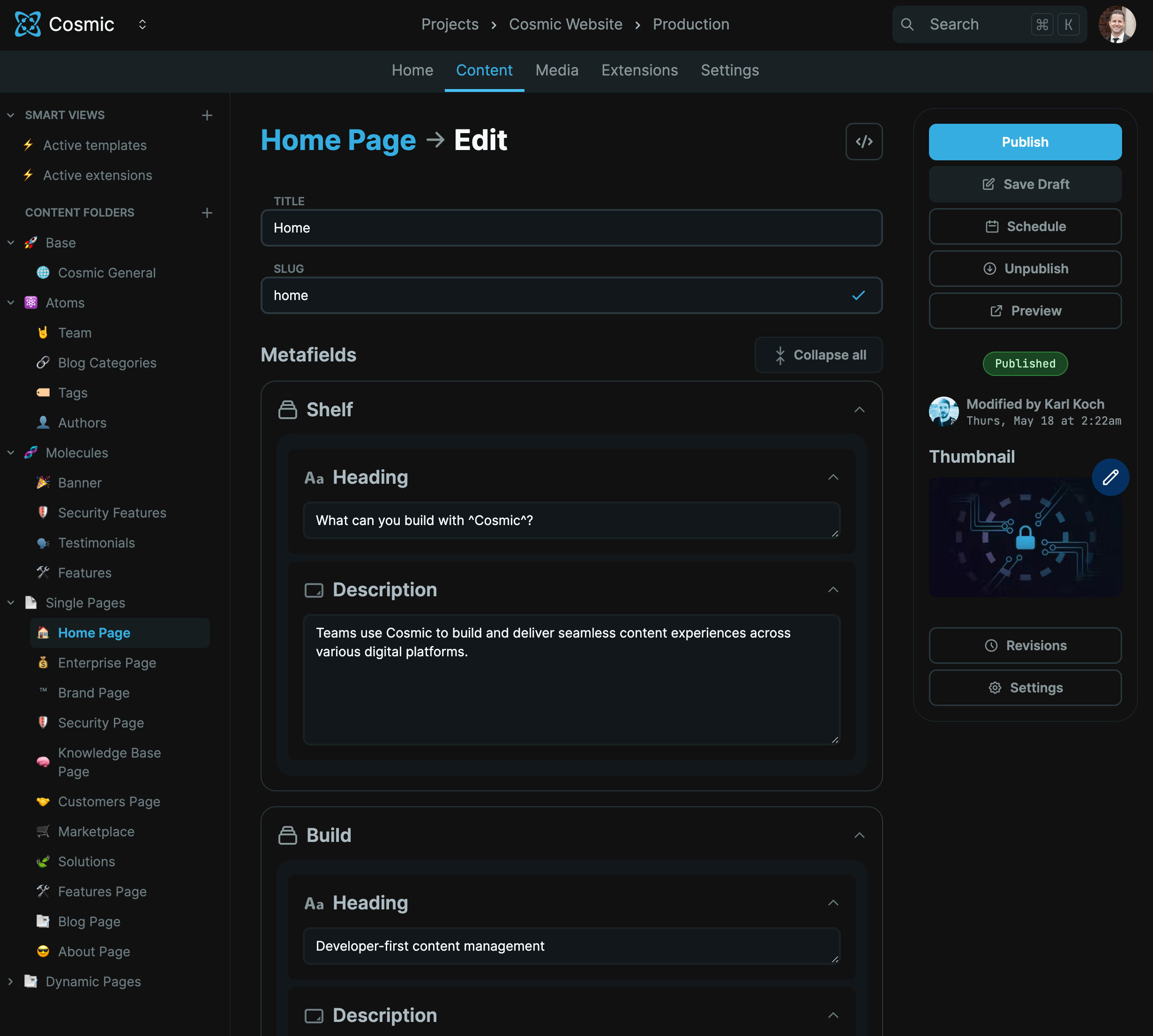1153x1036 pixels.
Task: Click Collapse all metafields
Action: 818,354
